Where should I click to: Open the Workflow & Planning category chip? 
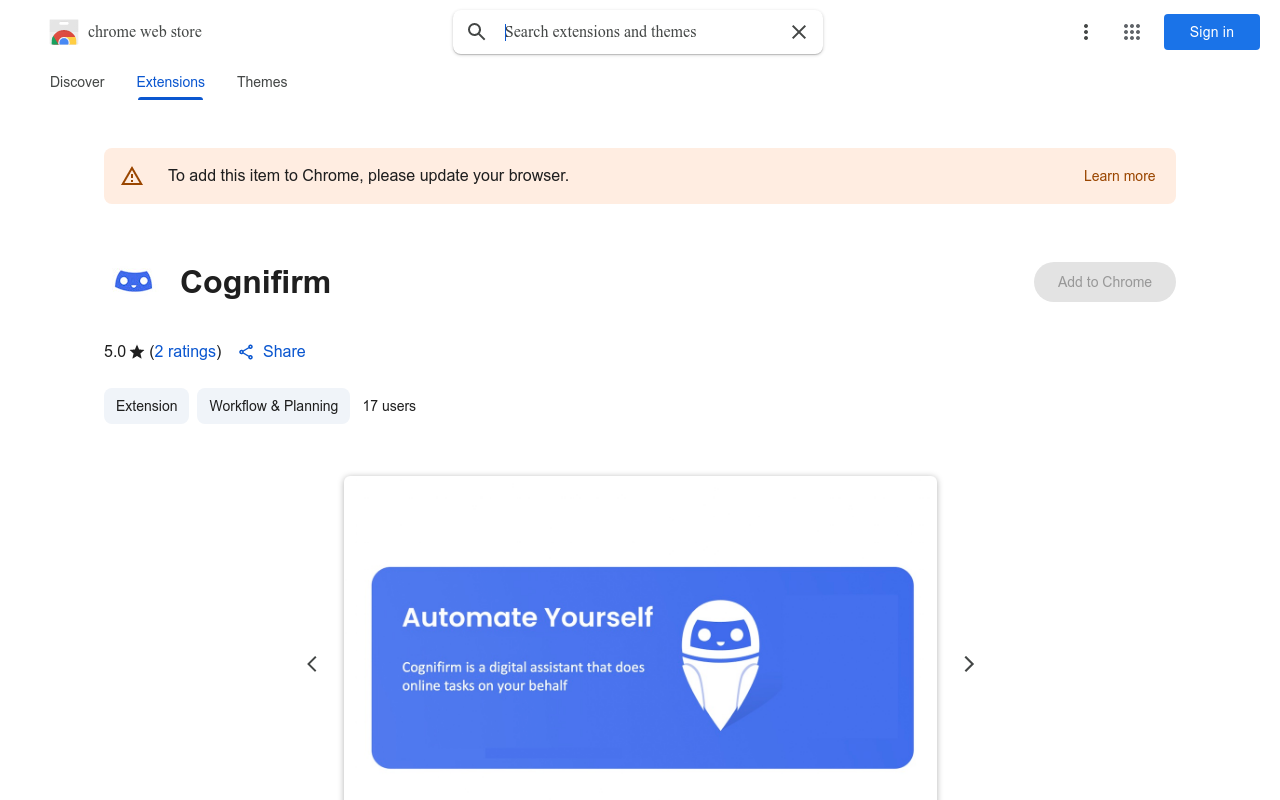[x=274, y=406]
